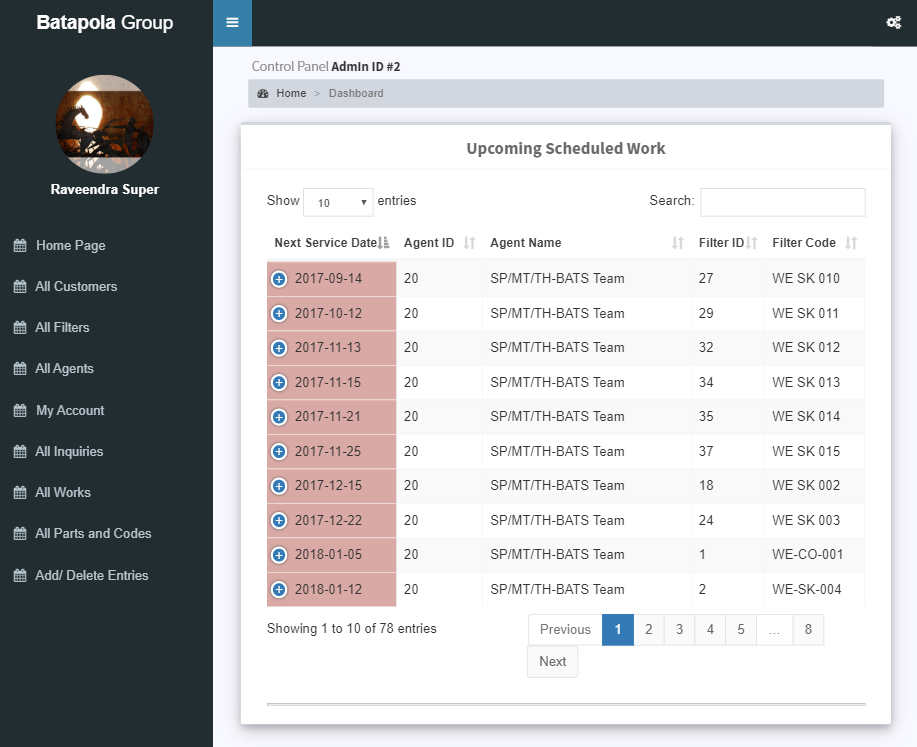Toggle the sidebar with the hamburger icon
Screen dimensions: 917x747
click(x=232, y=23)
